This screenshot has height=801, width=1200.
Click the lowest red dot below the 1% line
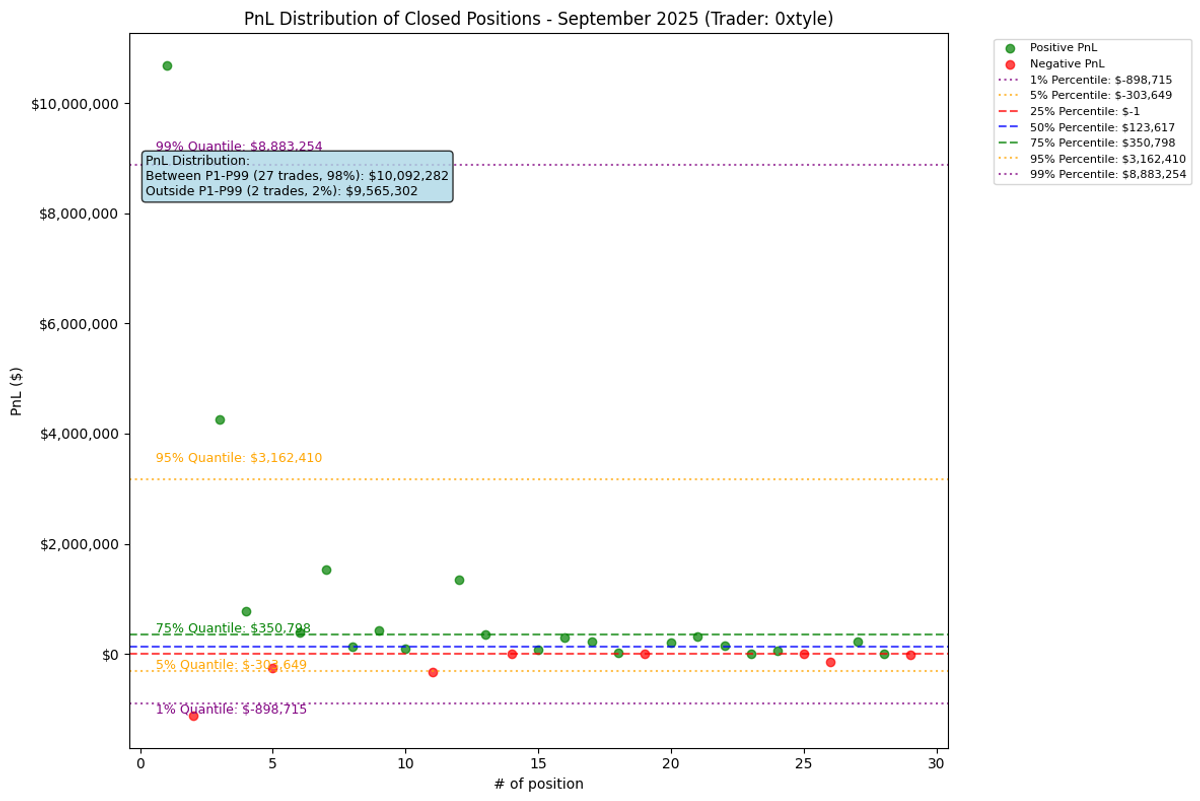193,716
